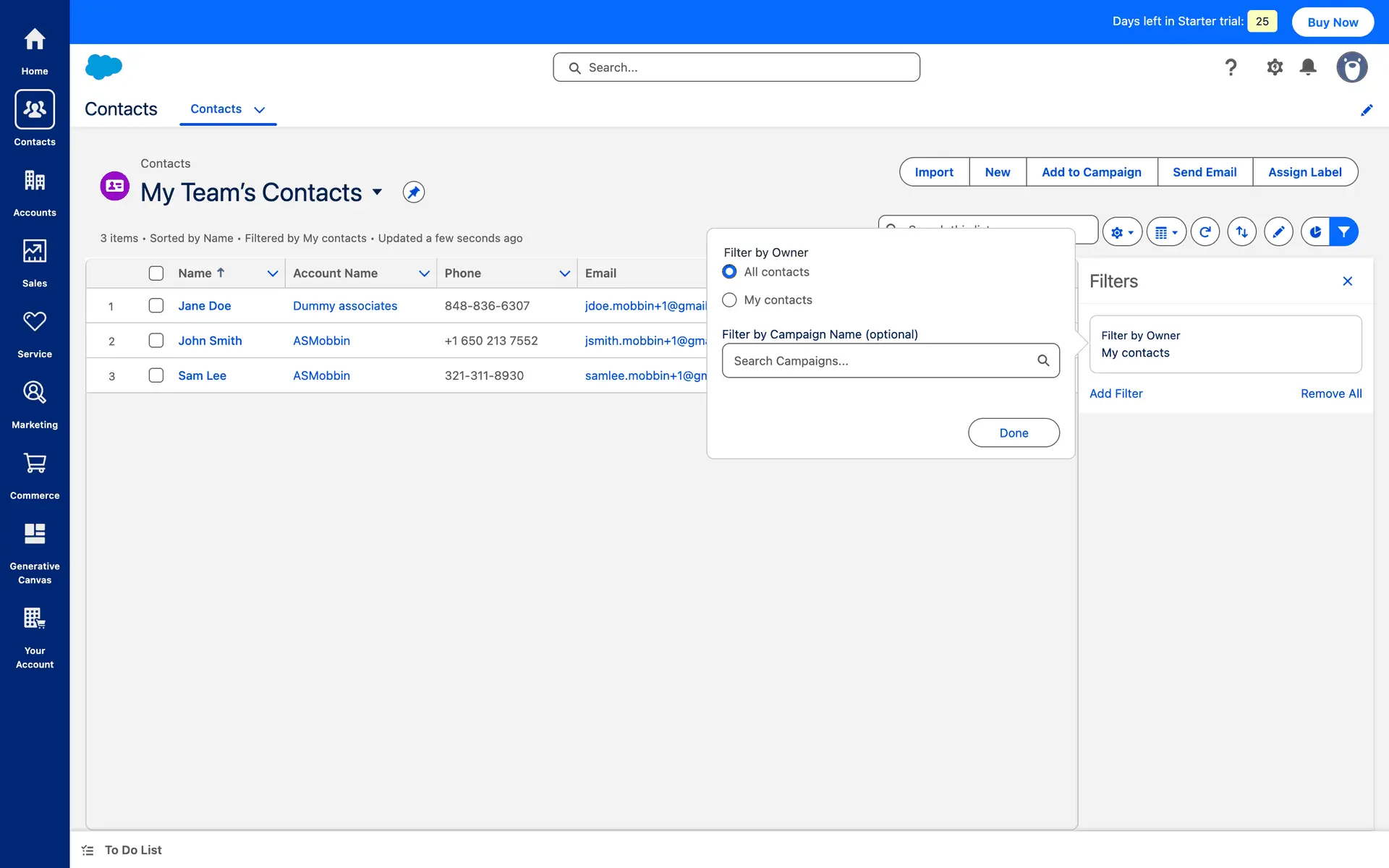Viewport: 1389px width, 868px height.
Task: Open Commerce from the sidebar
Action: point(35,475)
